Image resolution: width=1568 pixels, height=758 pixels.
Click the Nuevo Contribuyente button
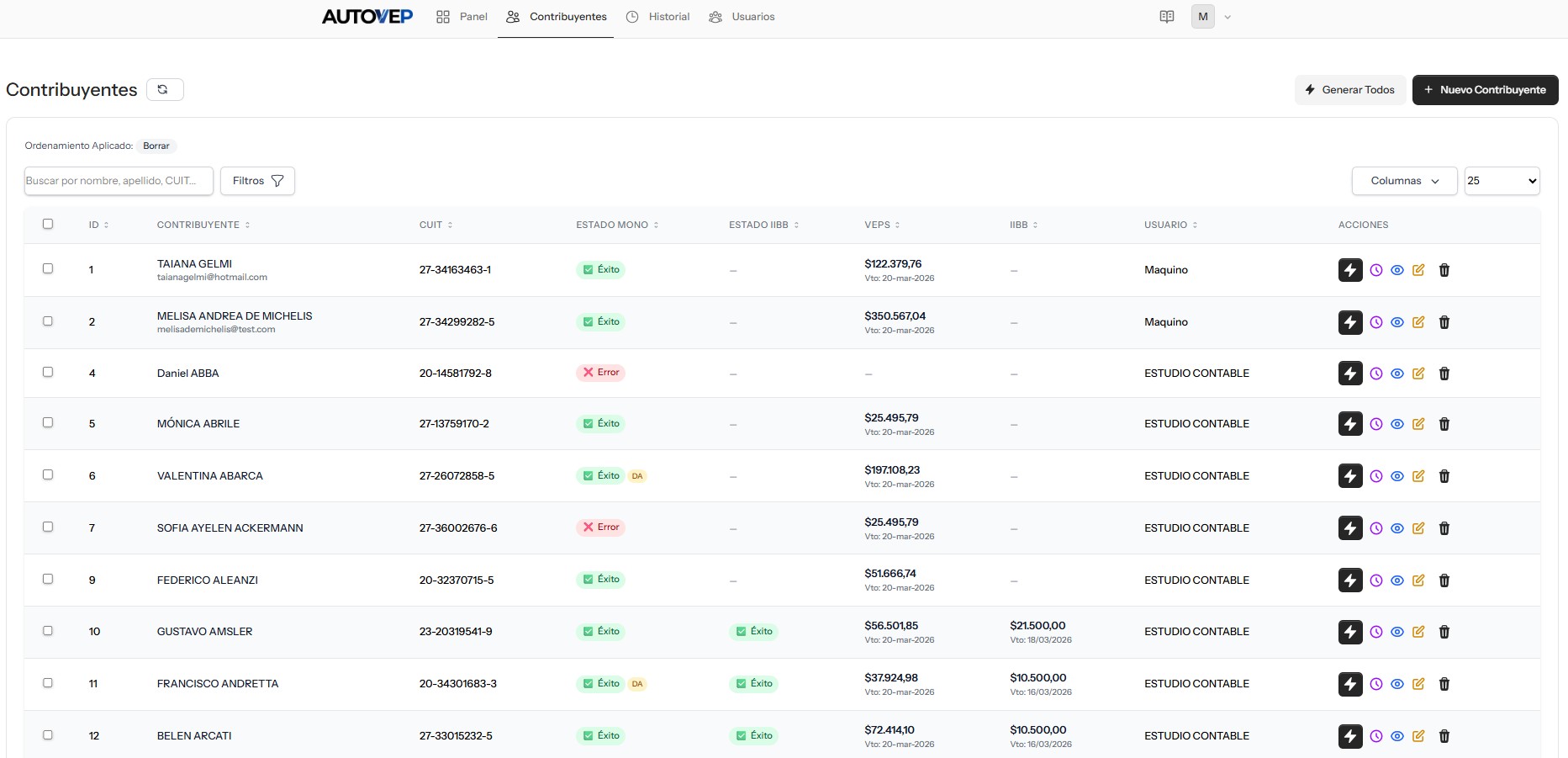[1484, 90]
